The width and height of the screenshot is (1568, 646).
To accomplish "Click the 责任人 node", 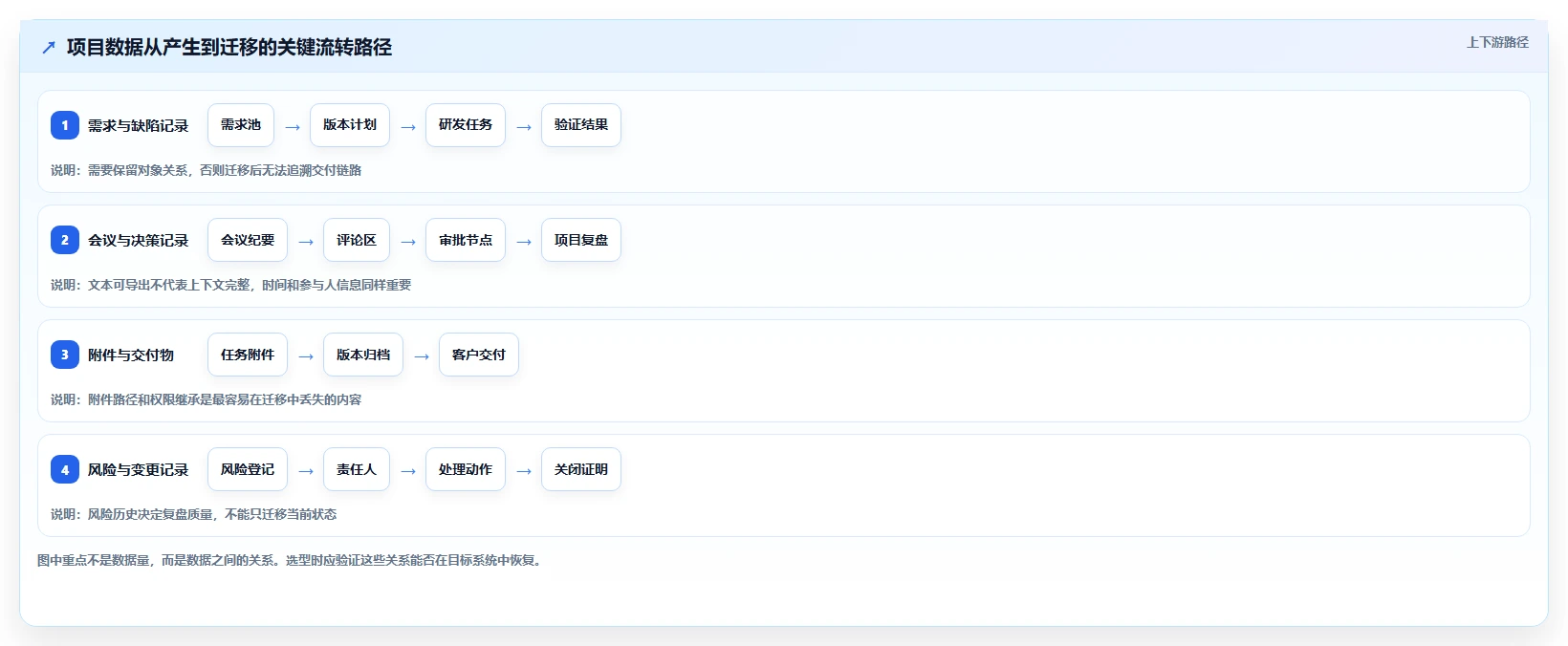I will click(357, 469).
